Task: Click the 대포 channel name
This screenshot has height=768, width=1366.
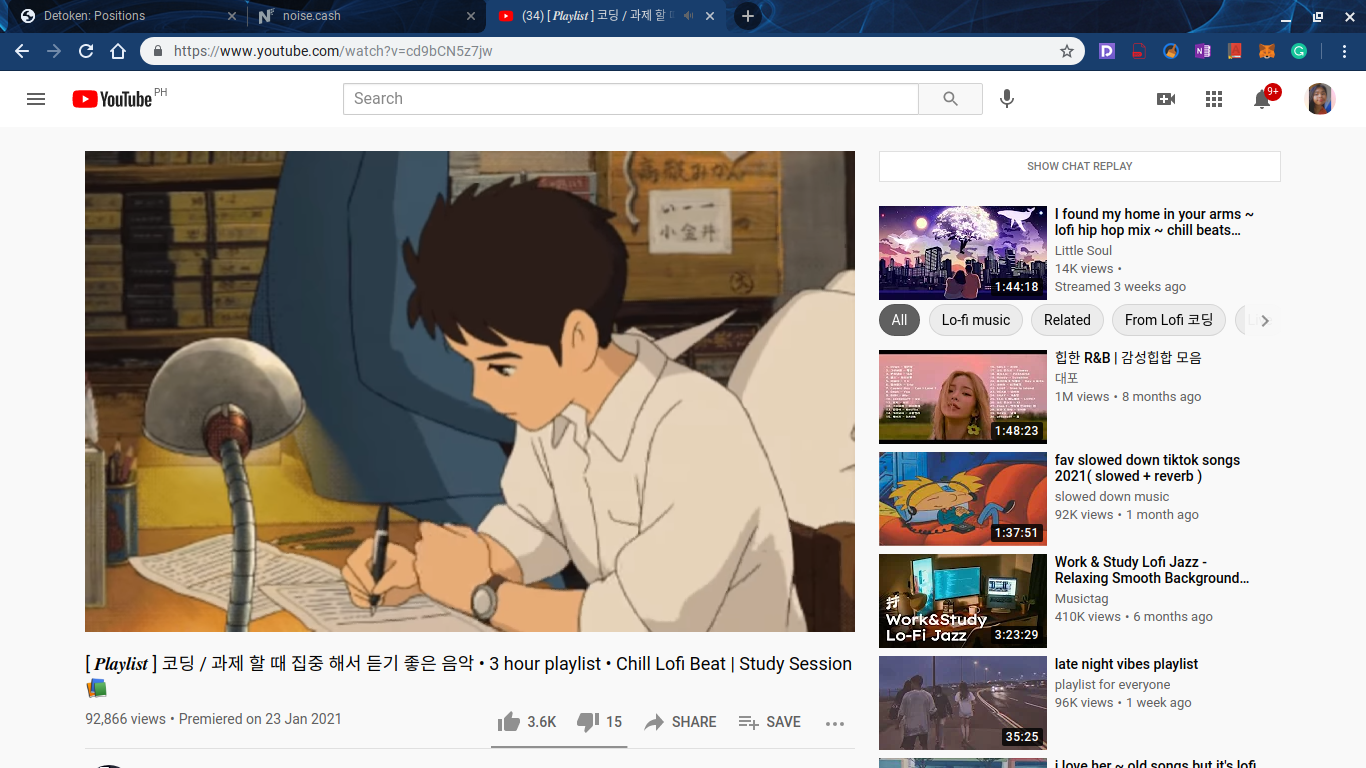Action: click(x=1067, y=379)
